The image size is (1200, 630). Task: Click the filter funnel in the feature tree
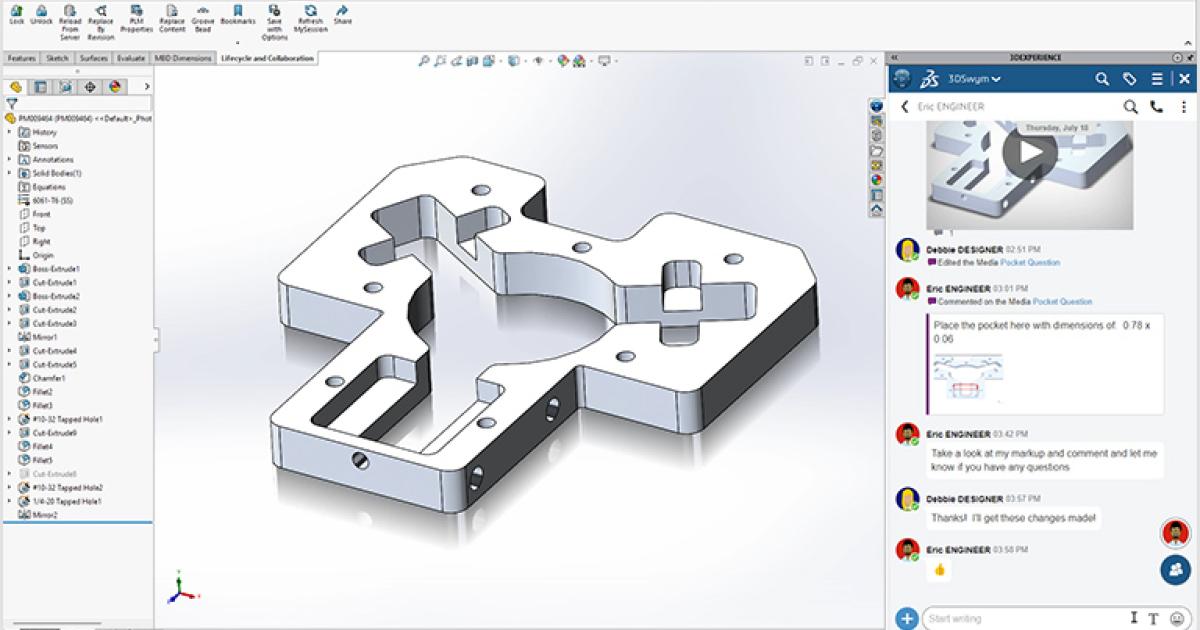pos(12,103)
